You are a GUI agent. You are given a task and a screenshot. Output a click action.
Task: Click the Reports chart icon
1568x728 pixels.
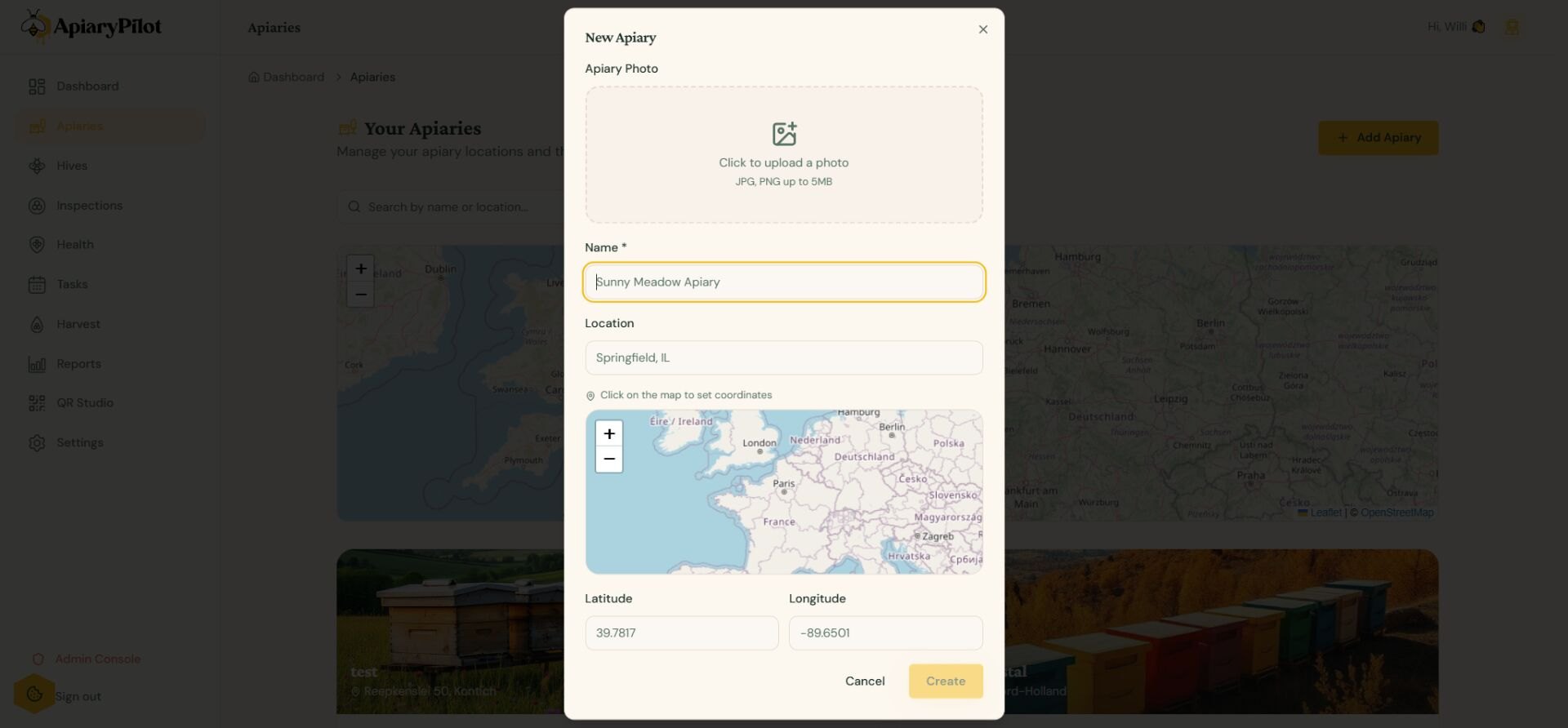pyautogui.click(x=37, y=364)
